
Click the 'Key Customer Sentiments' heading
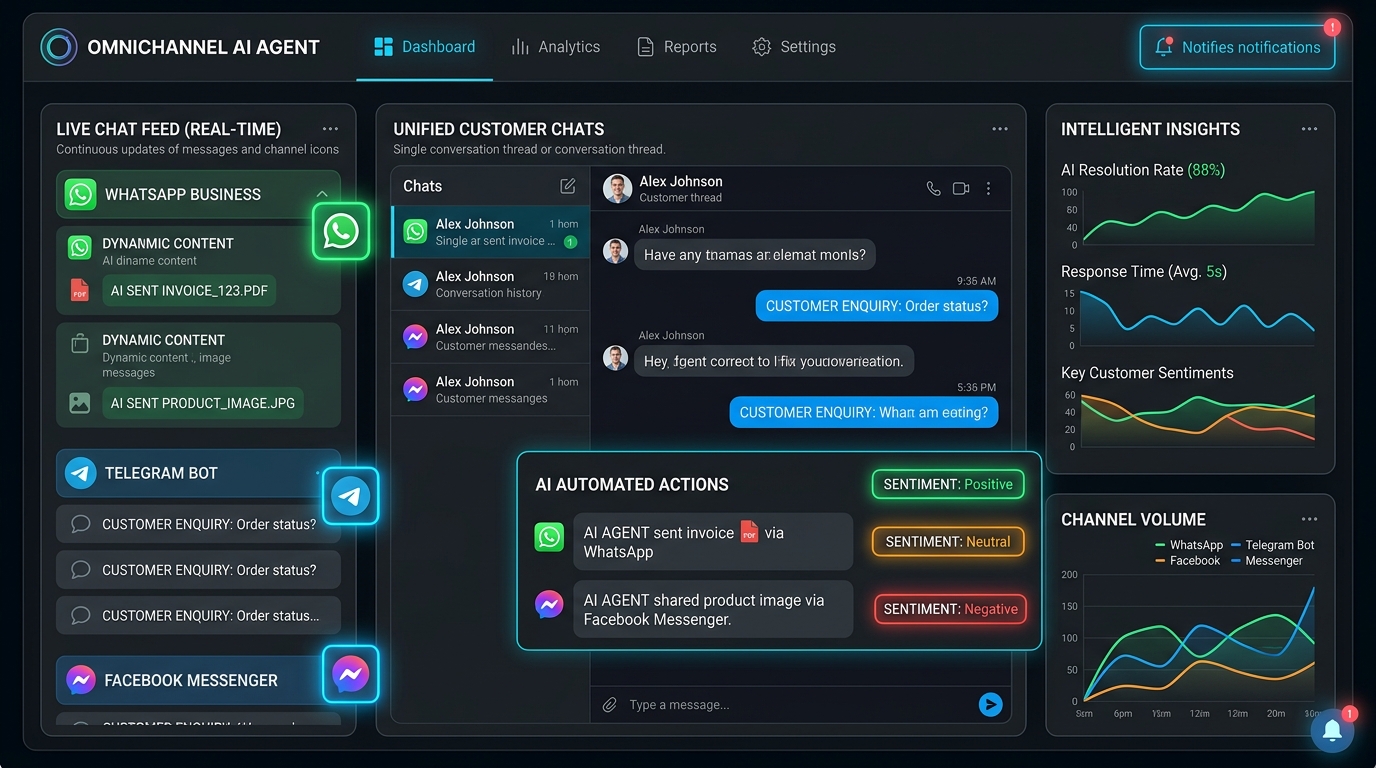point(1147,373)
